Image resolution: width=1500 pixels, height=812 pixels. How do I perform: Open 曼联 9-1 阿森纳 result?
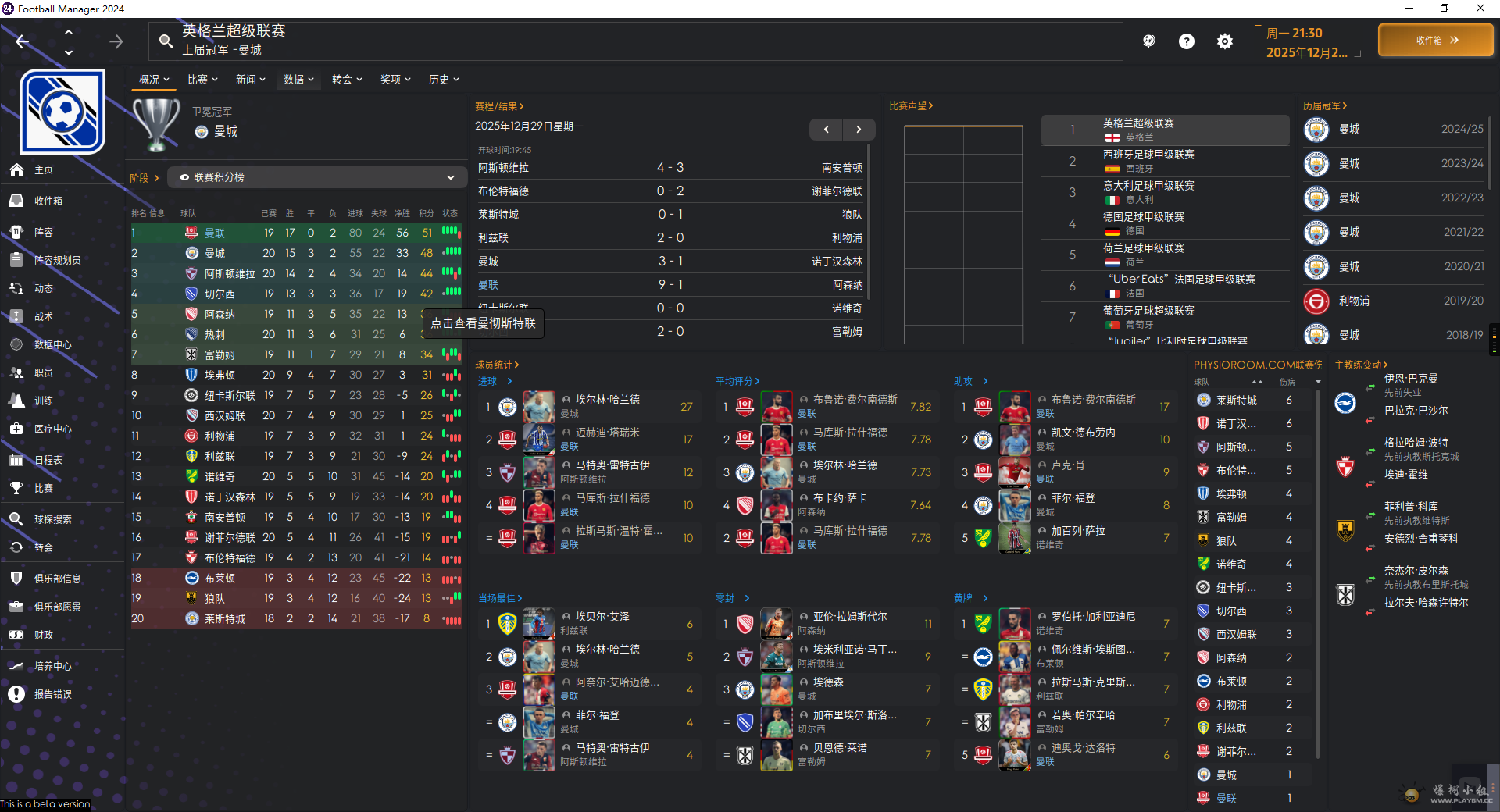[x=670, y=285]
